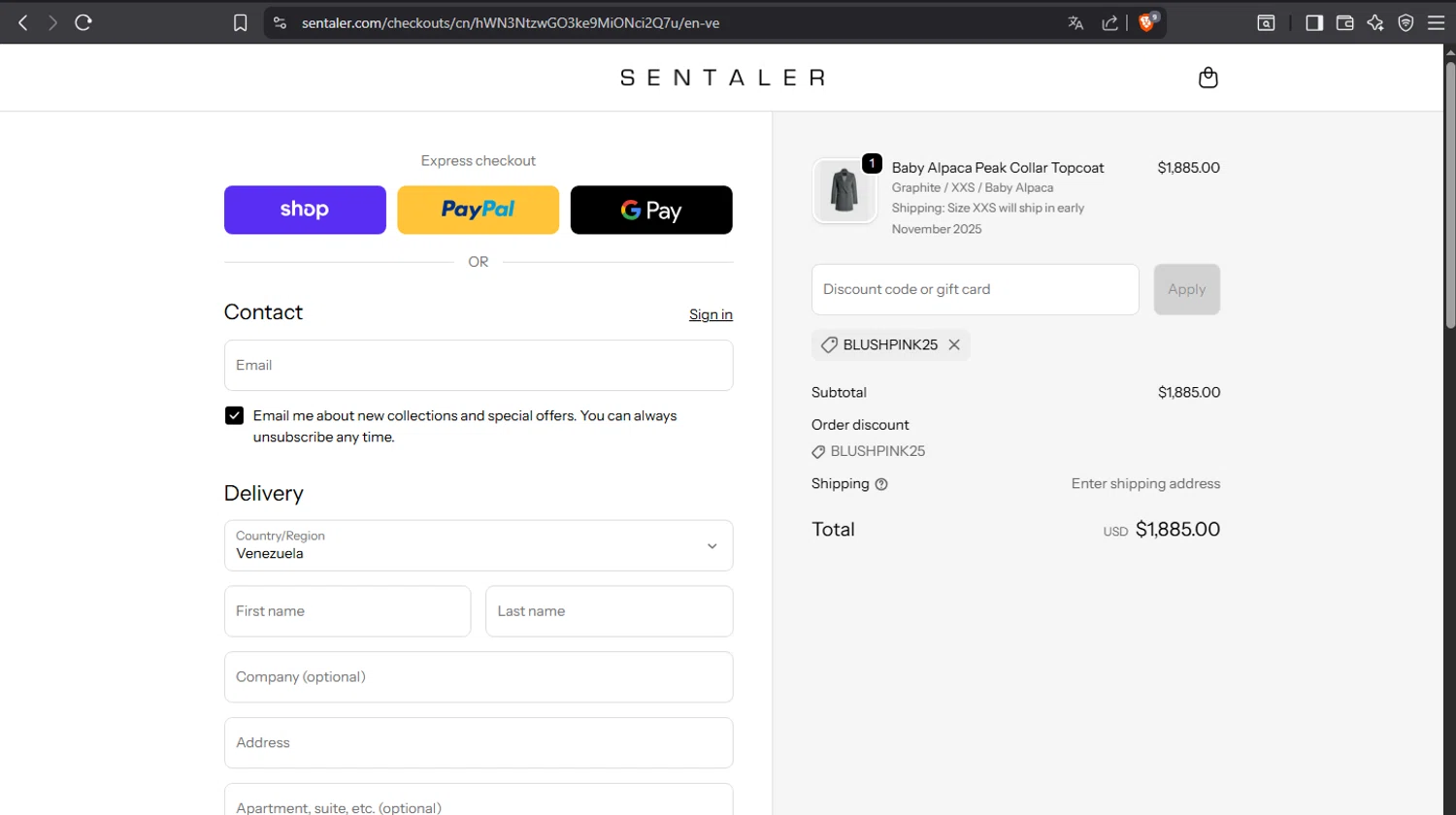Click the Baby Alpaca Peak Collar Topcoat title
This screenshot has width=1456, height=815.
[998, 168]
